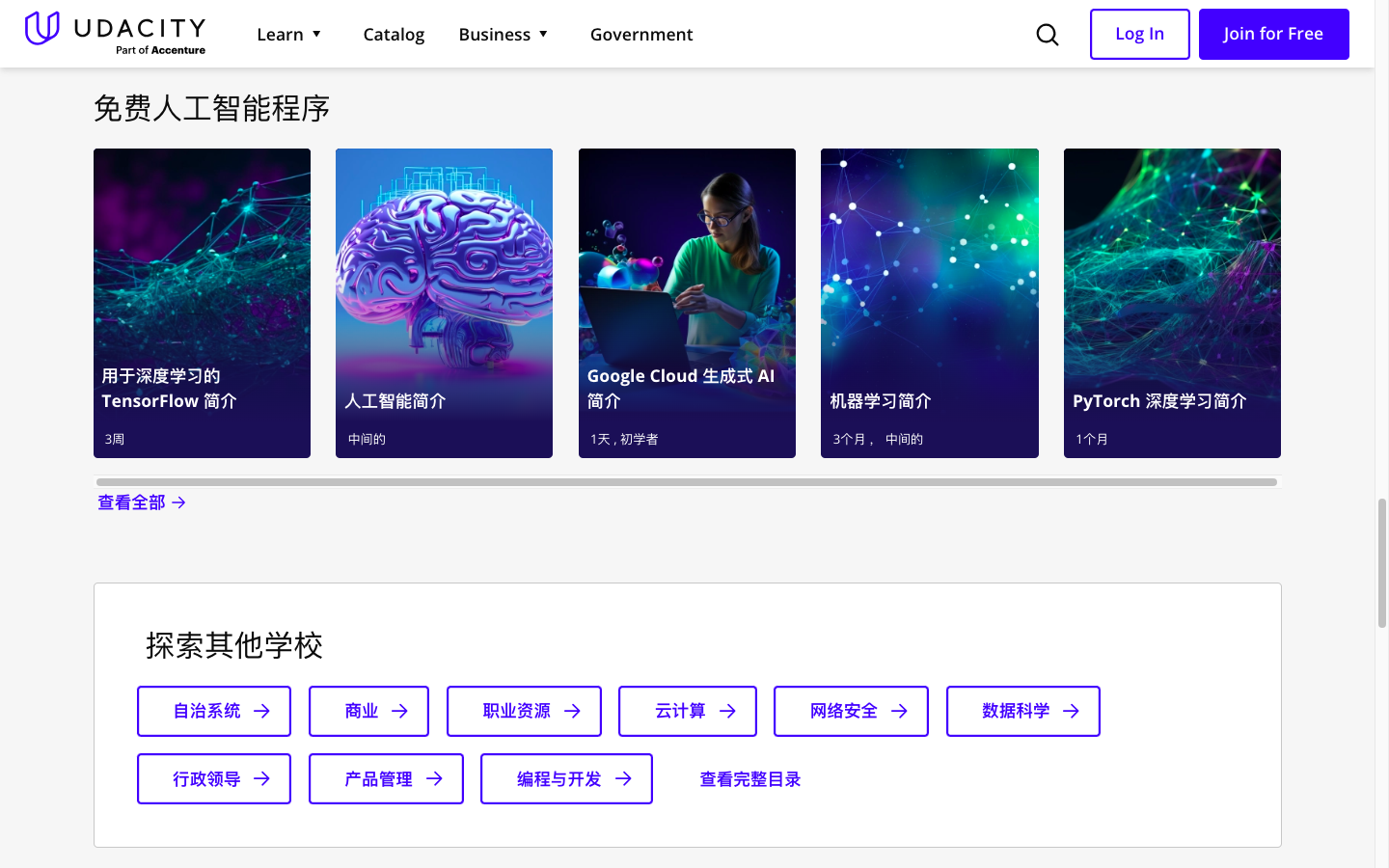Image resolution: width=1389 pixels, height=868 pixels.
Task: Open the 职业资源 school text
Action: (517, 711)
